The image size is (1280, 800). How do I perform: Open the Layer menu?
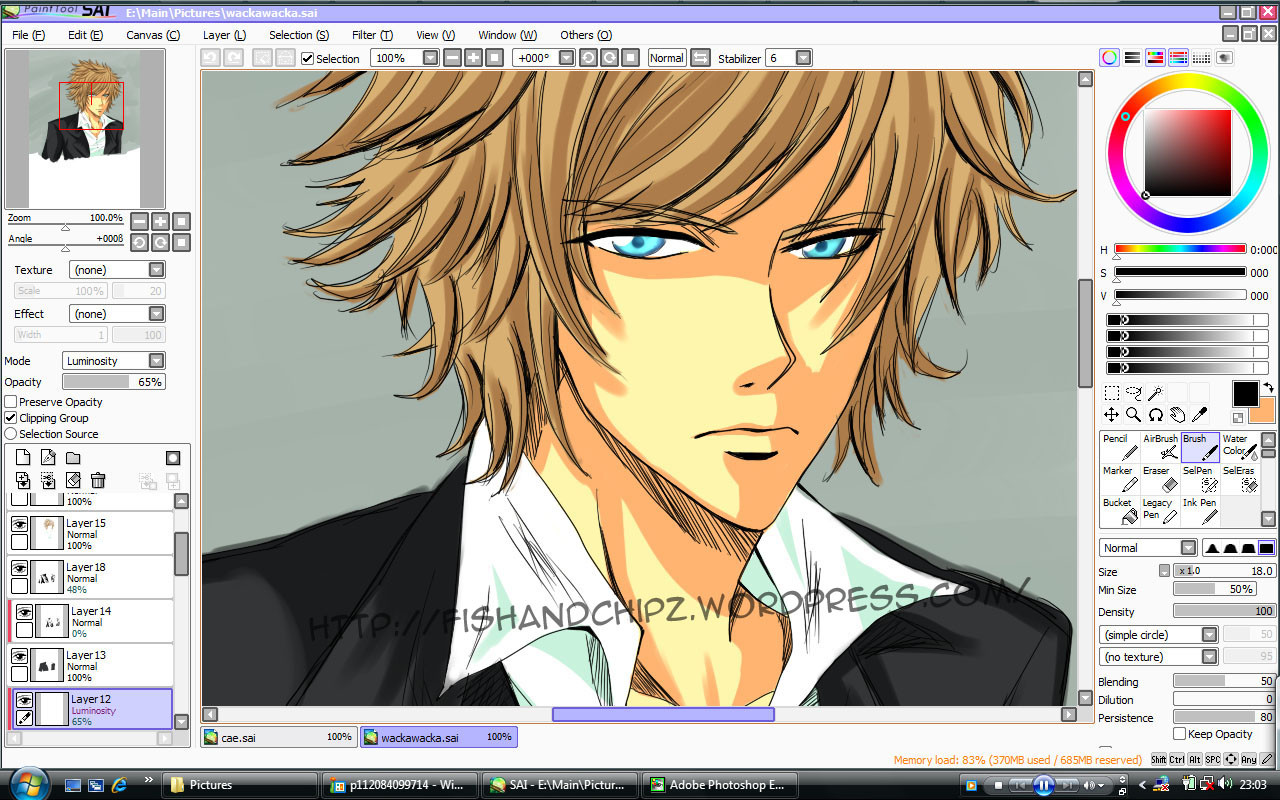pyautogui.click(x=224, y=35)
